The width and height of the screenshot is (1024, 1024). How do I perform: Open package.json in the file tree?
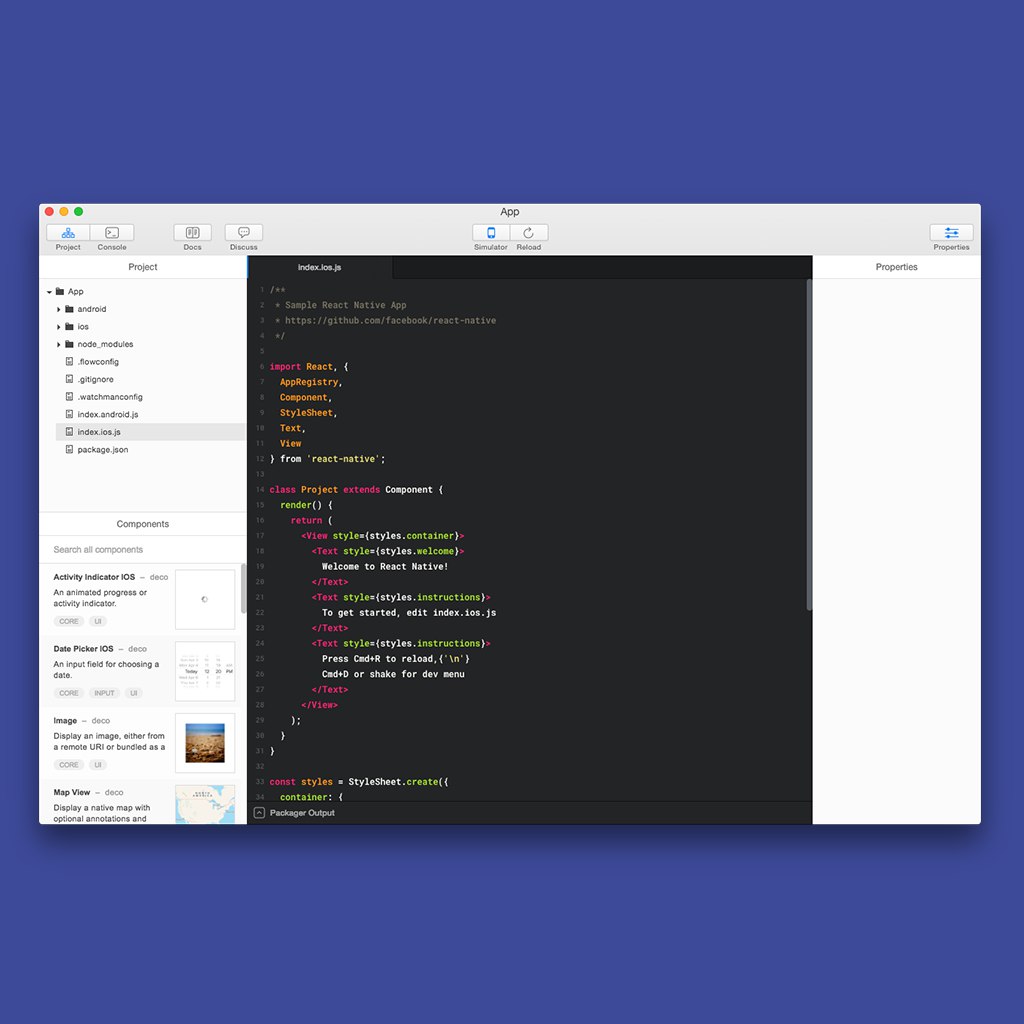pyautogui.click(x=103, y=450)
